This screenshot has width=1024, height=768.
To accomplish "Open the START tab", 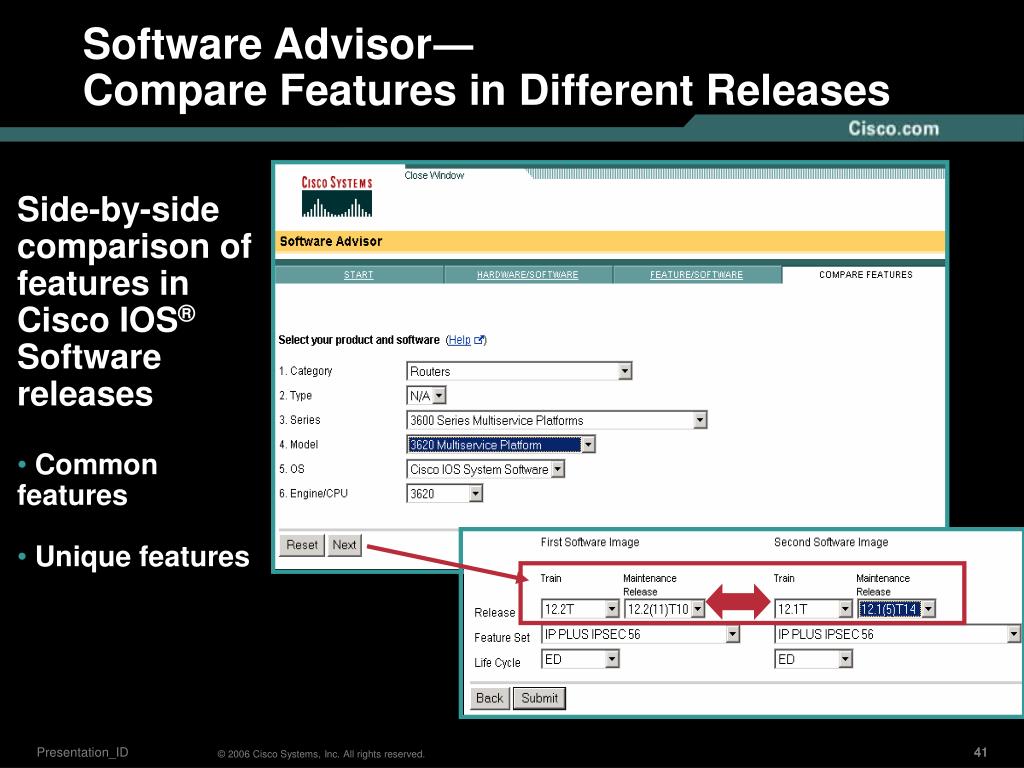I will 359,275.
